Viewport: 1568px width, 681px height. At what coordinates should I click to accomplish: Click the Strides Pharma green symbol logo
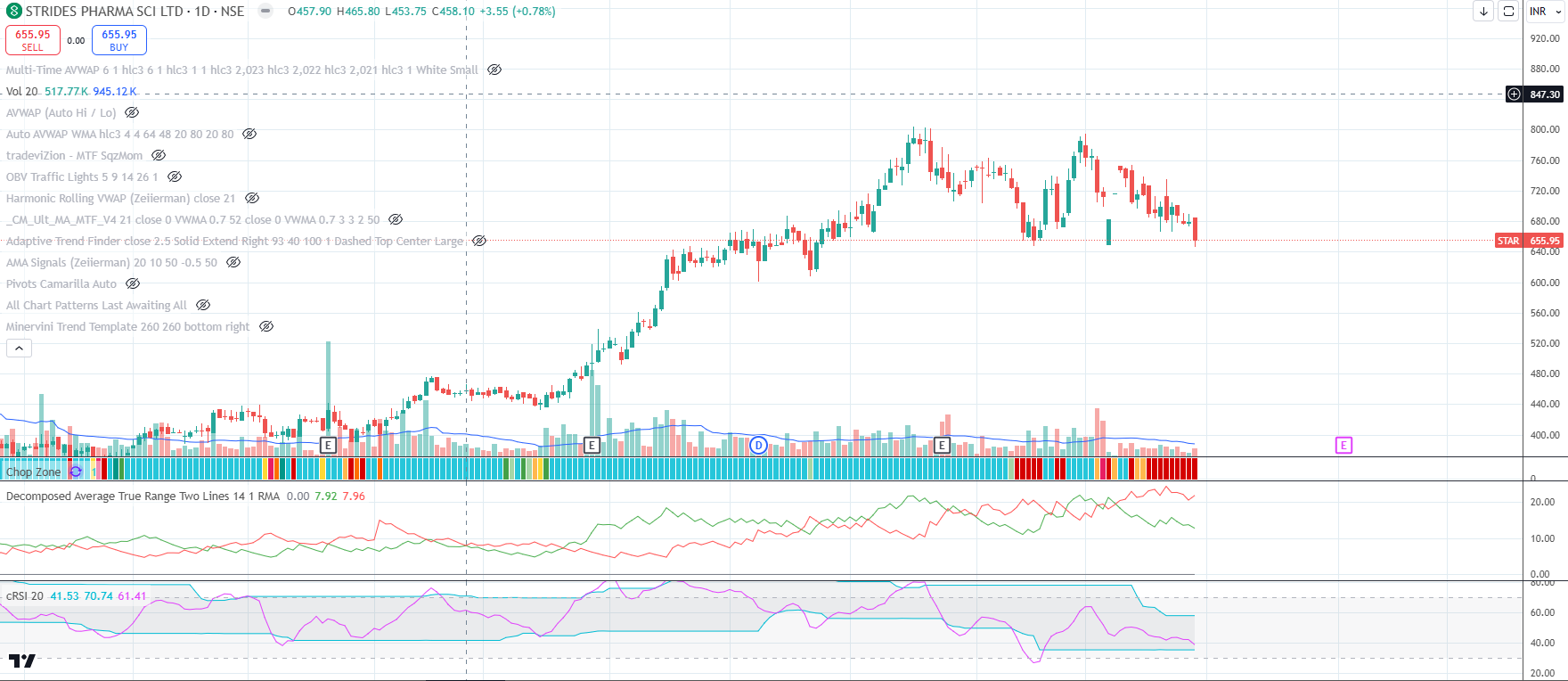tap(13, 12)
